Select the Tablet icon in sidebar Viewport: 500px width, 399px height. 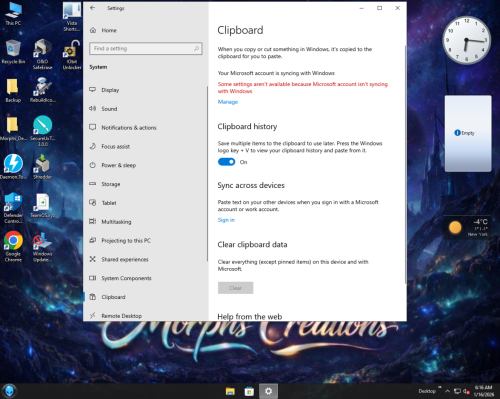pos(93,203)
